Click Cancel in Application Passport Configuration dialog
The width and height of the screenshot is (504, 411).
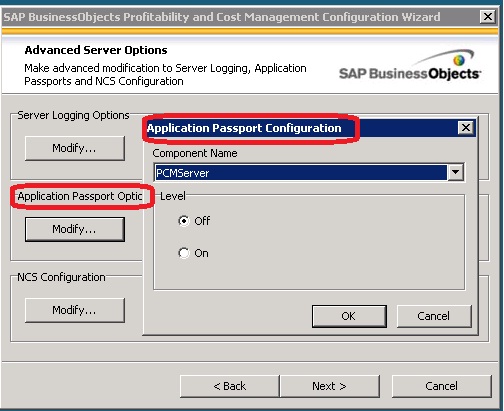point(434,316)
